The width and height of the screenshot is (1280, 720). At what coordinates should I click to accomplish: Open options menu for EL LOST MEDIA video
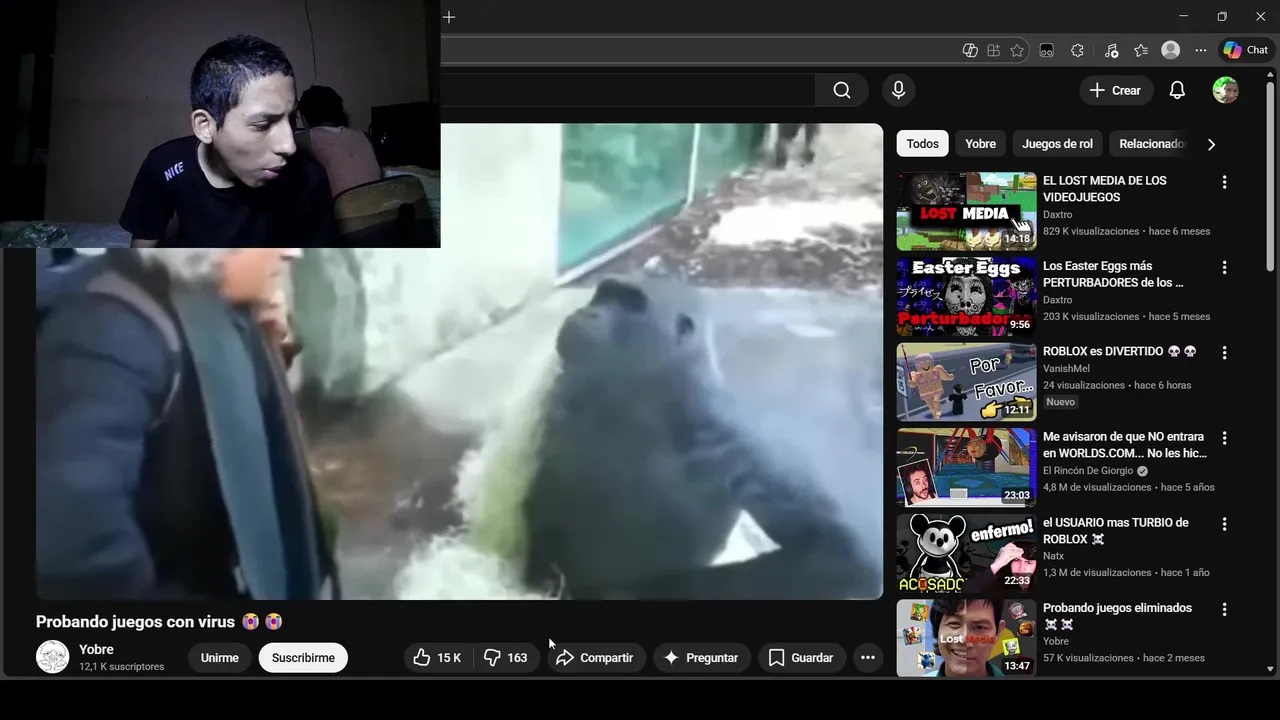(x=1224, y=182)
